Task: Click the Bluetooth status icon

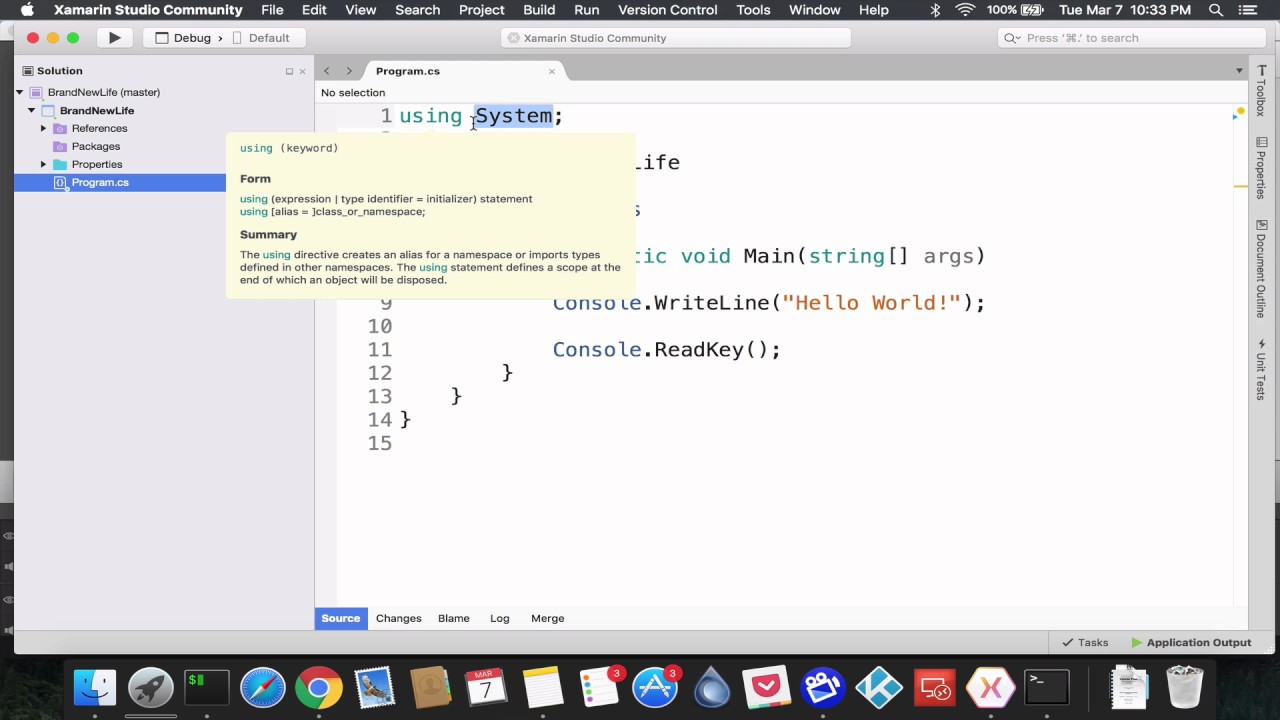Action: 935,10
